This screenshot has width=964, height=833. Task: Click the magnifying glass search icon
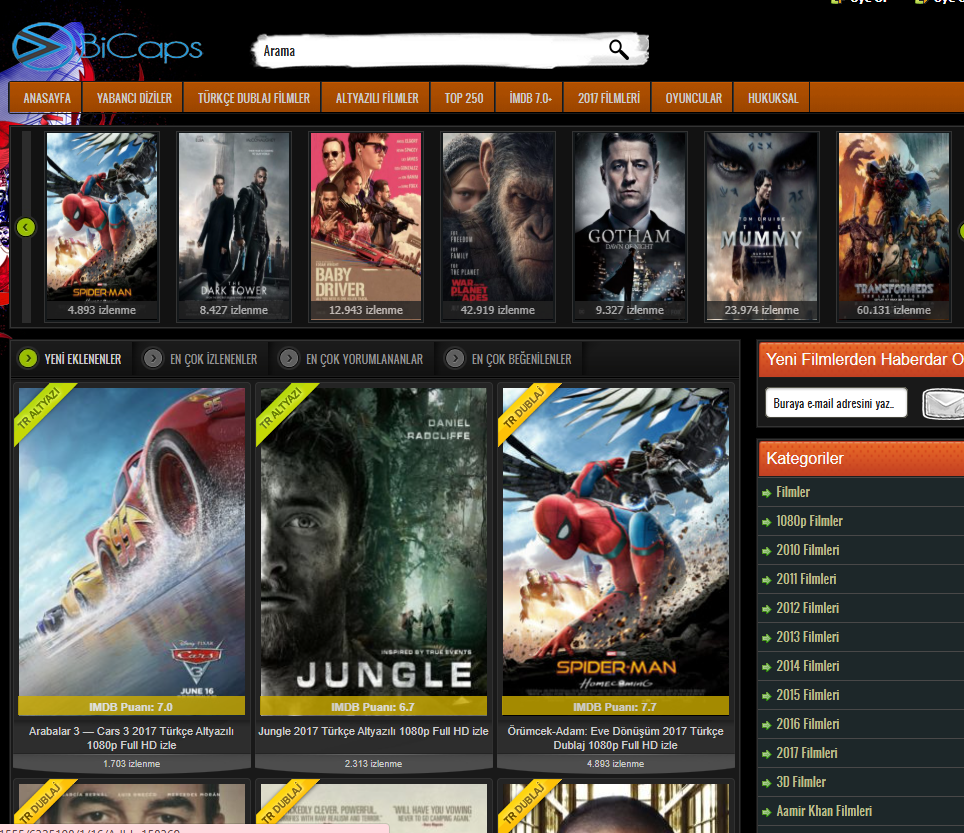click(618, 50)
